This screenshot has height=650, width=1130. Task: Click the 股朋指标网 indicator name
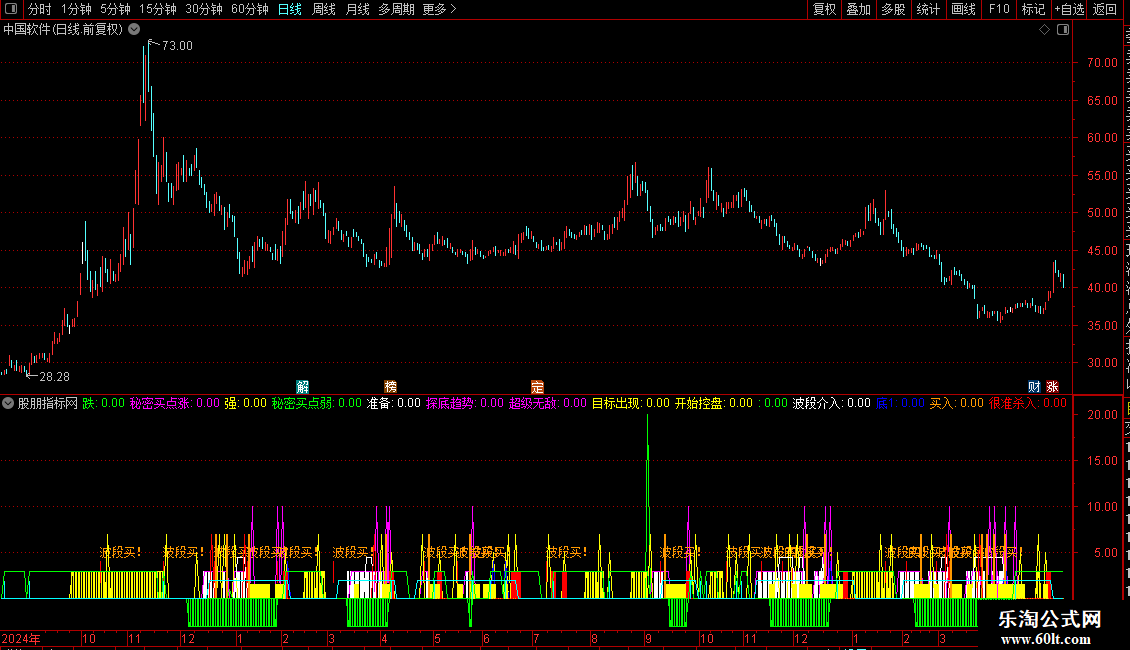[x=48, y=404]
